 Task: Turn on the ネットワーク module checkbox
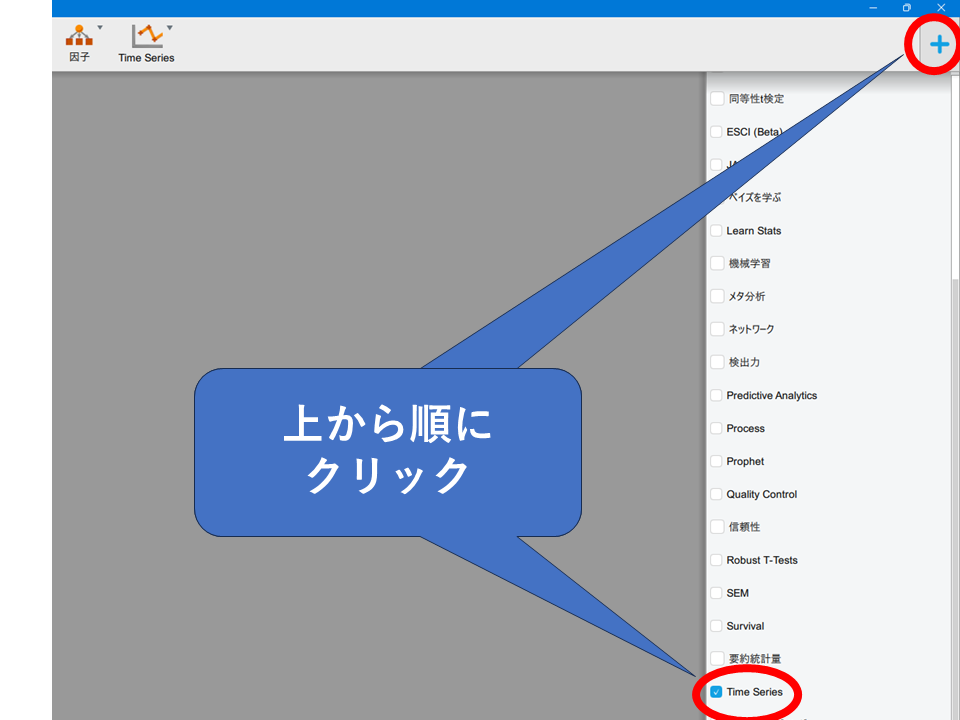(x=717, y=330)
